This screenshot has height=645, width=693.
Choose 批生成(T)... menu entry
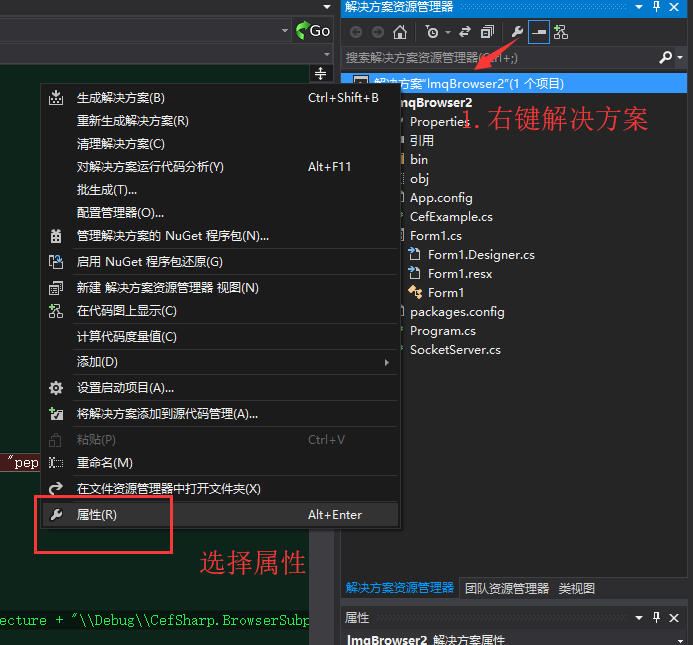click(220, 190)
